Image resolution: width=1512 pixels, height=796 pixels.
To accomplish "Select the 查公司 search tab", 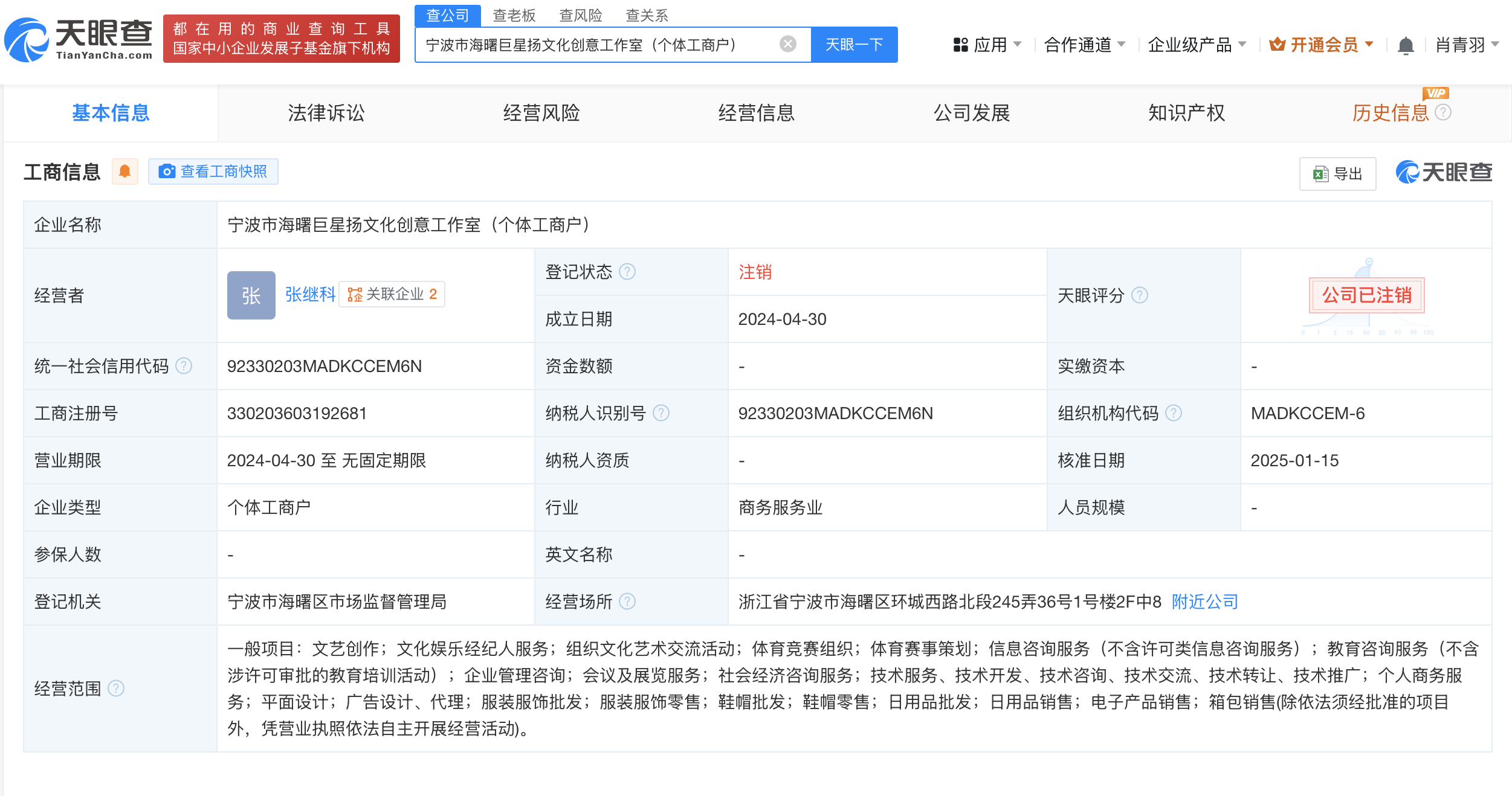I will pos(448,15).
